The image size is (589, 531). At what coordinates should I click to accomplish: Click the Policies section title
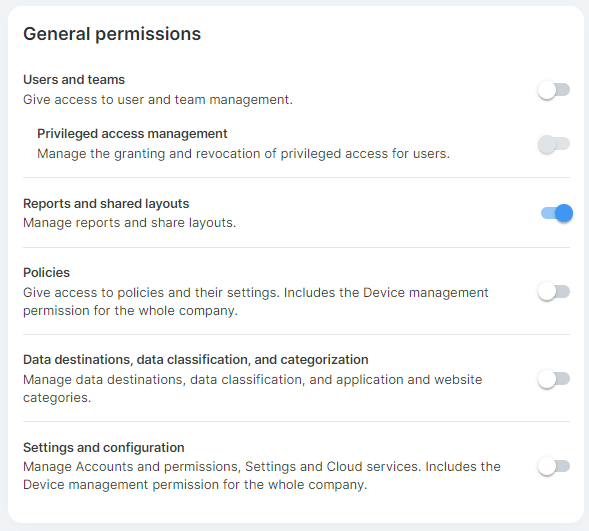(x=47, y=273)
